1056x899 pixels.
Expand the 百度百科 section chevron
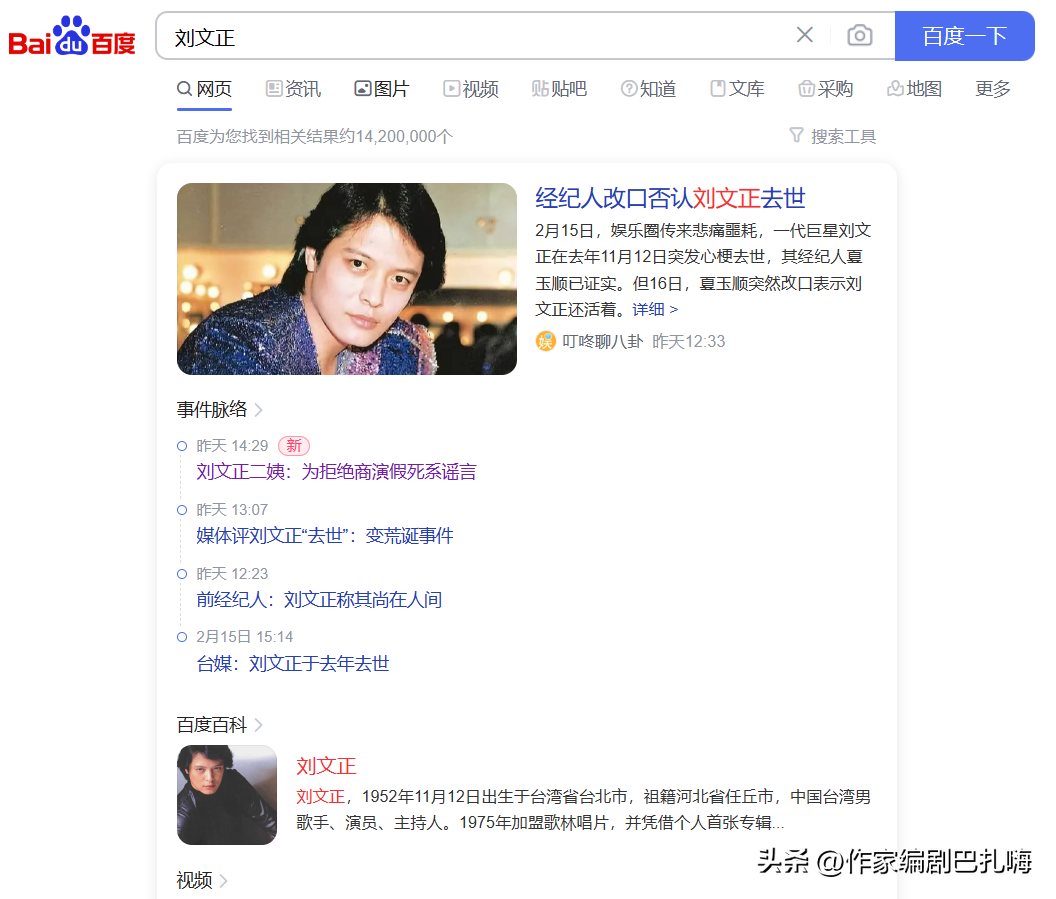[x=259, y=725]
